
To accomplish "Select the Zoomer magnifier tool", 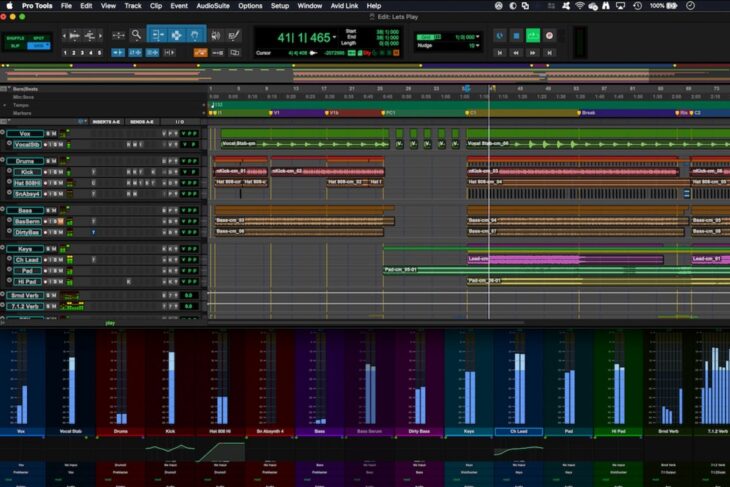I will [x=135, y=35].
